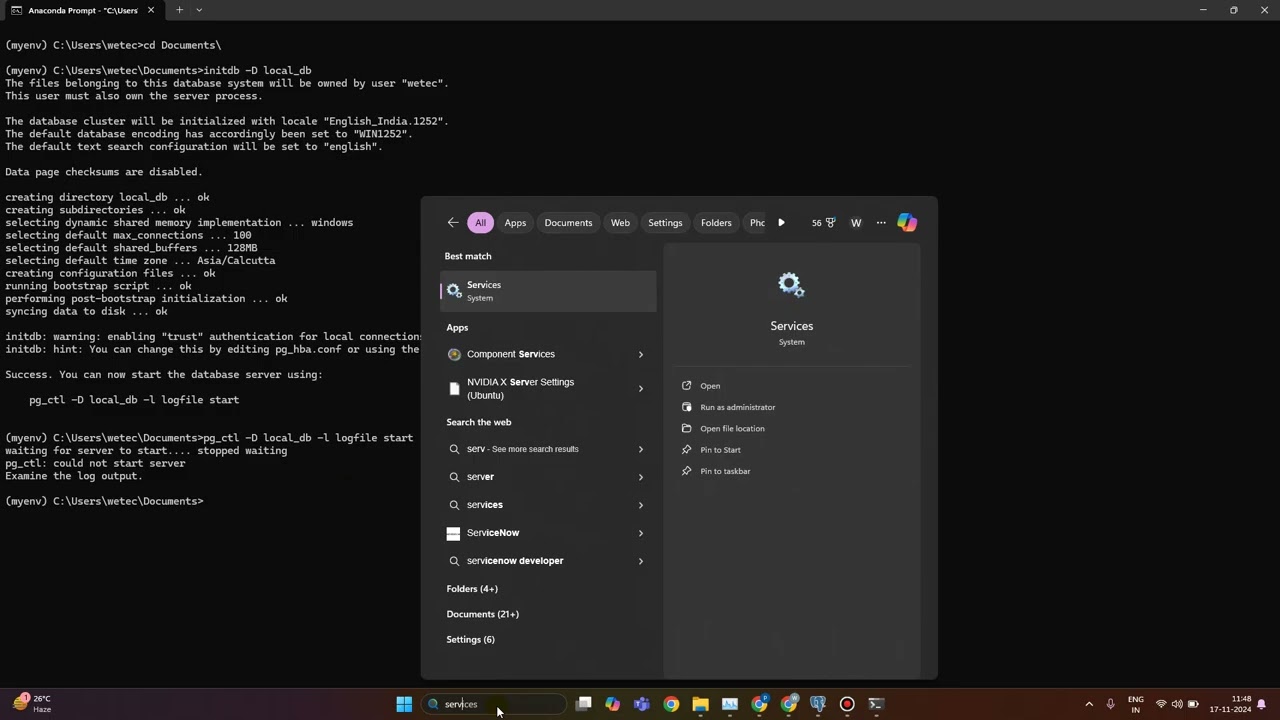Open the Windows Start button

(404, 704)
